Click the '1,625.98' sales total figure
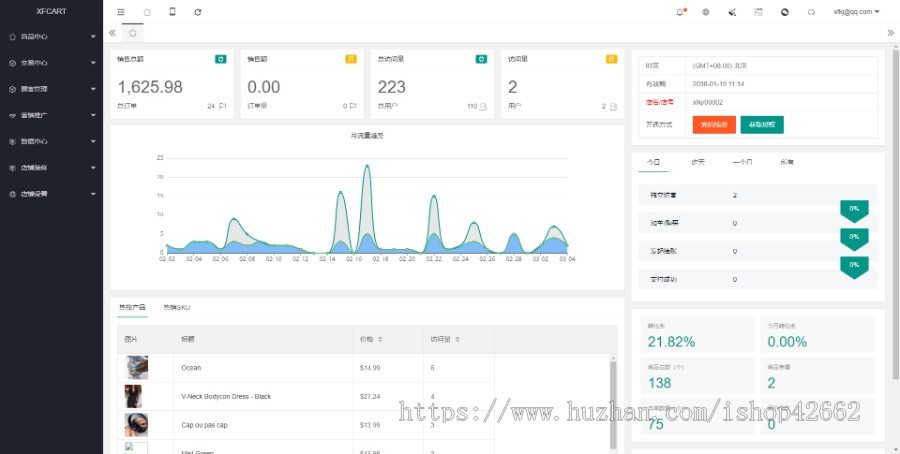The width and height of the screenshot is (900, 454). pos(150,87)
